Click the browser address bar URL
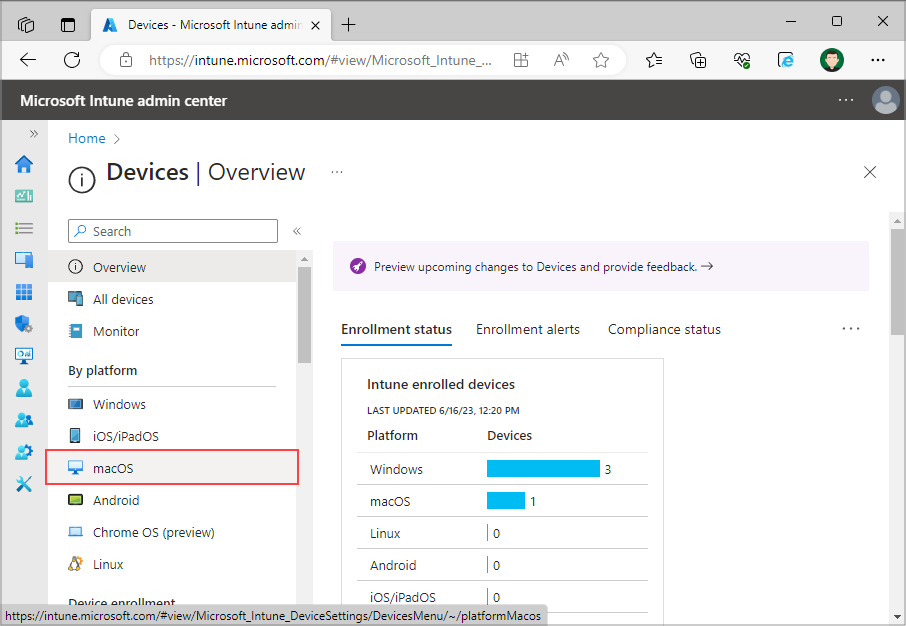This screenshot has height=626, width=906. pyautogui.click(x=320, y=60)
